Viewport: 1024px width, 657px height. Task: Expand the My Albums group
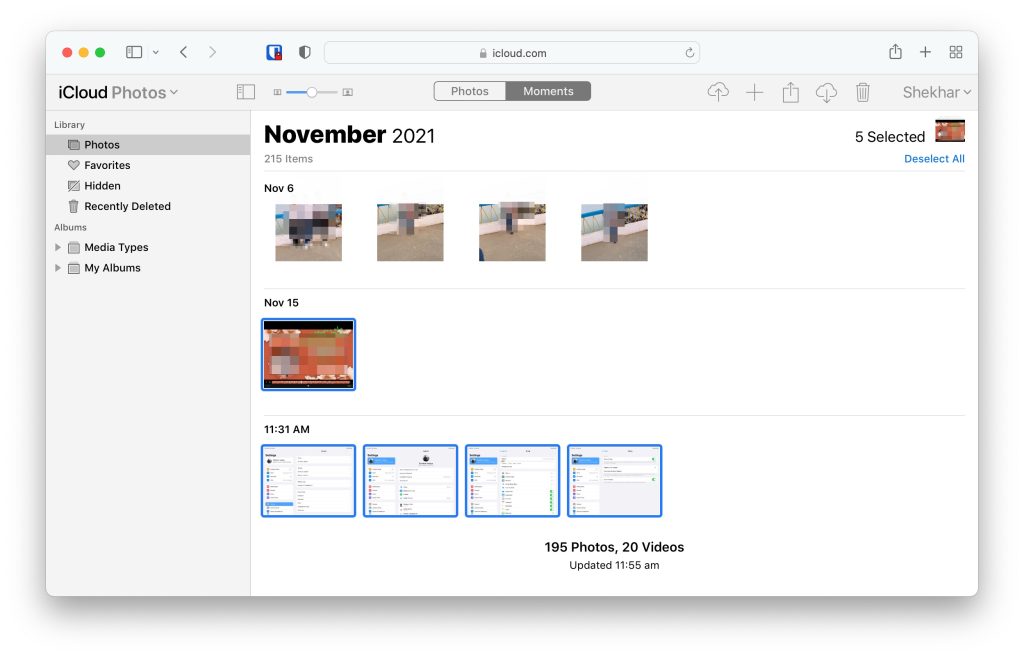tap(57, 268)
